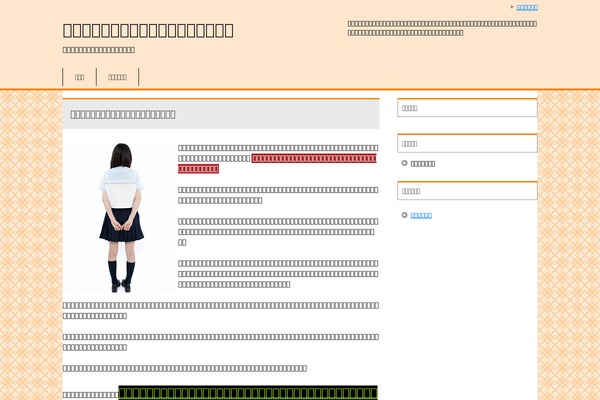Screen dimensions: 600x400
Task: Open the large site title in the header
Action: point(148,31)
